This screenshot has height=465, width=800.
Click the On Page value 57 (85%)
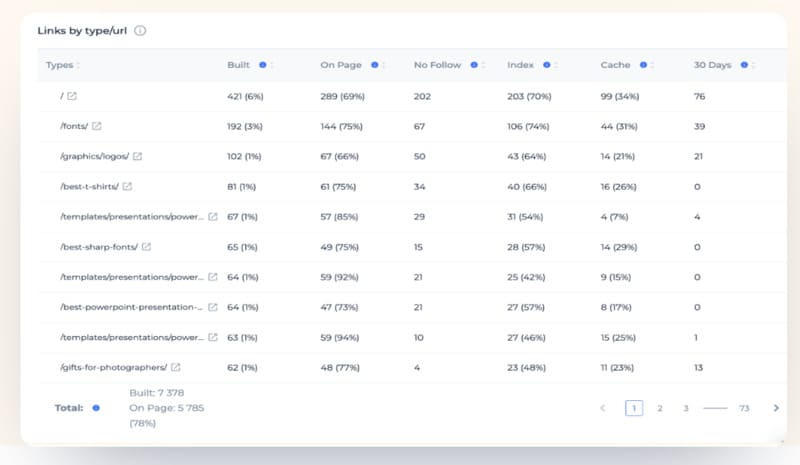pos(339,216)
